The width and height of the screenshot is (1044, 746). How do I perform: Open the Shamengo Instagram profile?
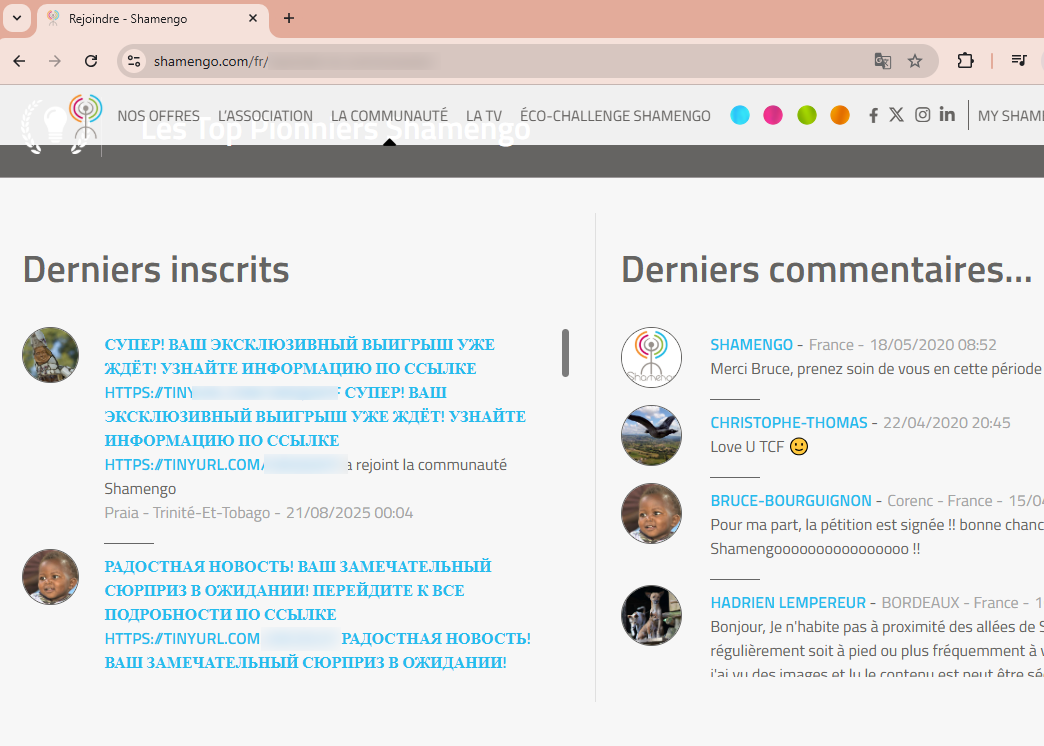click(x=922, y=115)
